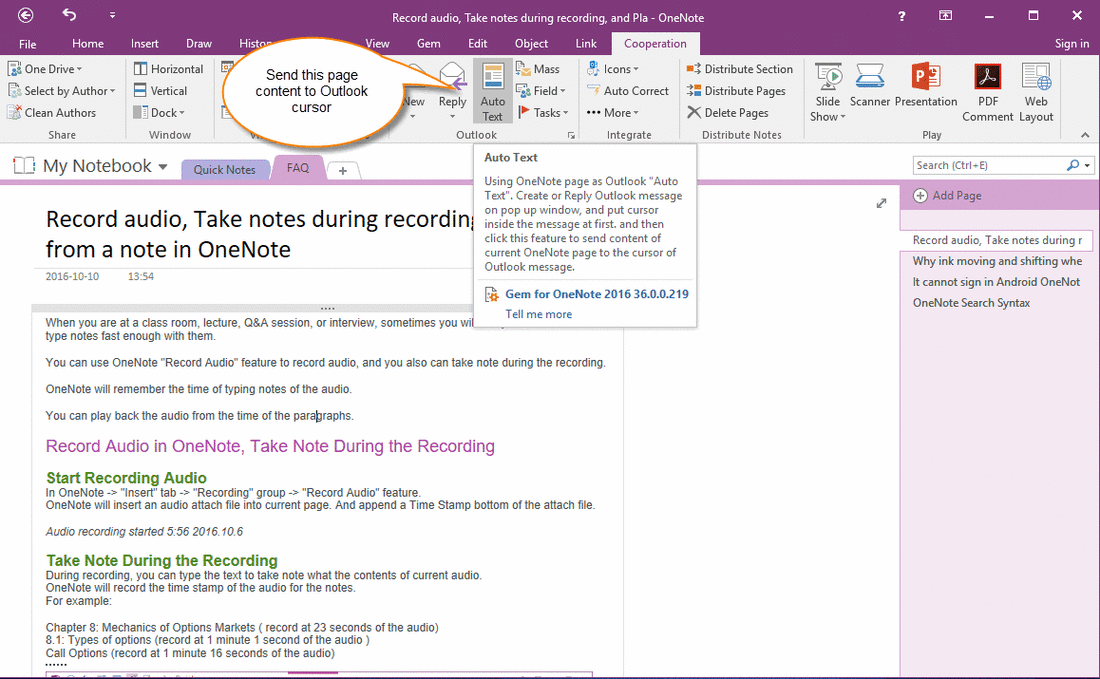The height and width of the screenshot is (679, 1100).
Task: Click Add Page
Action: (x=948, y=196)
